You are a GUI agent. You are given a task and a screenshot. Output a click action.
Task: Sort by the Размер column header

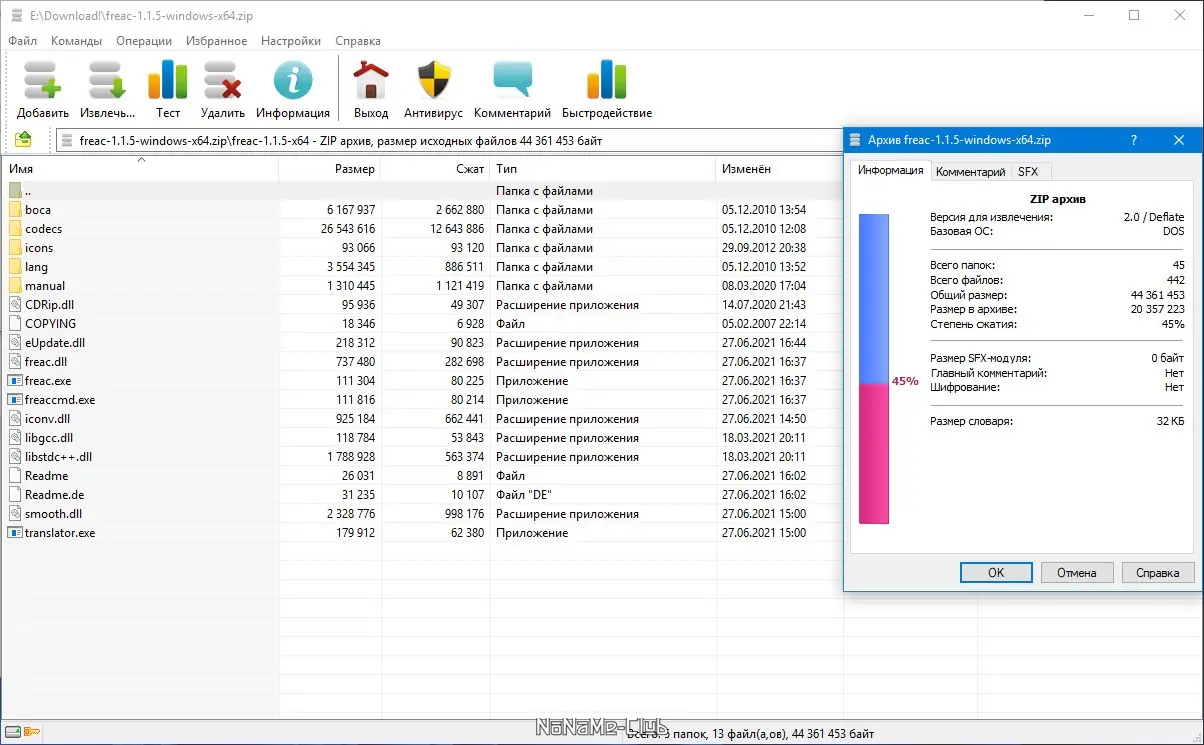pyautogui.click(x=329, y=169)
